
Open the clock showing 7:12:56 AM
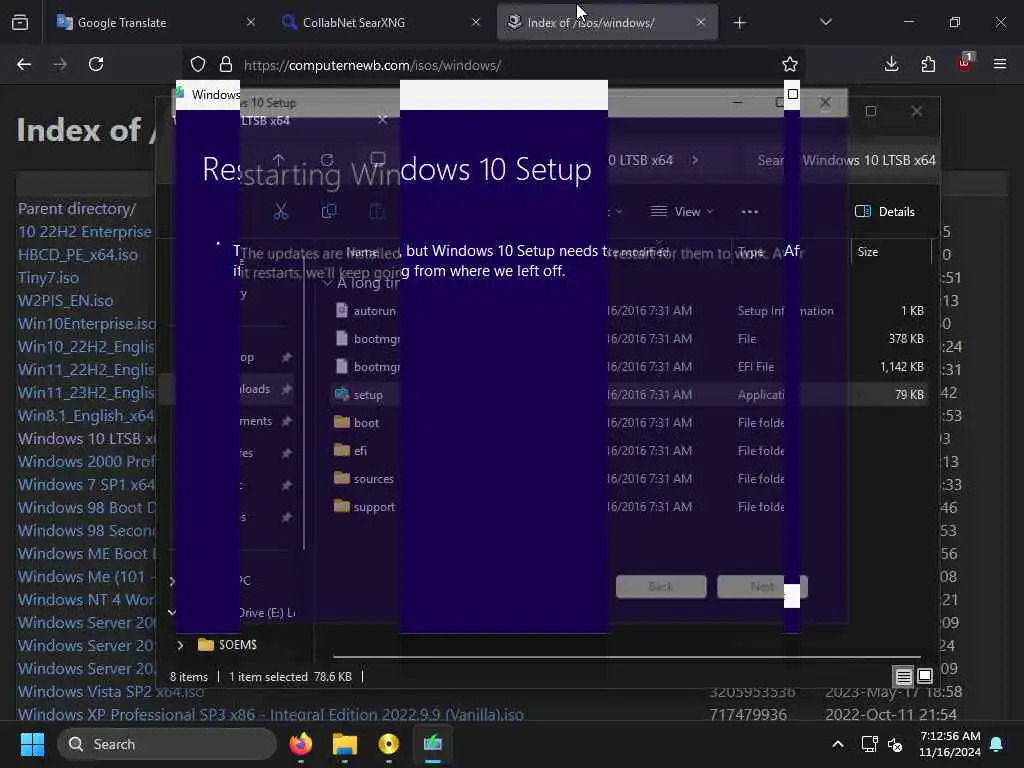[x=950, y=744]
